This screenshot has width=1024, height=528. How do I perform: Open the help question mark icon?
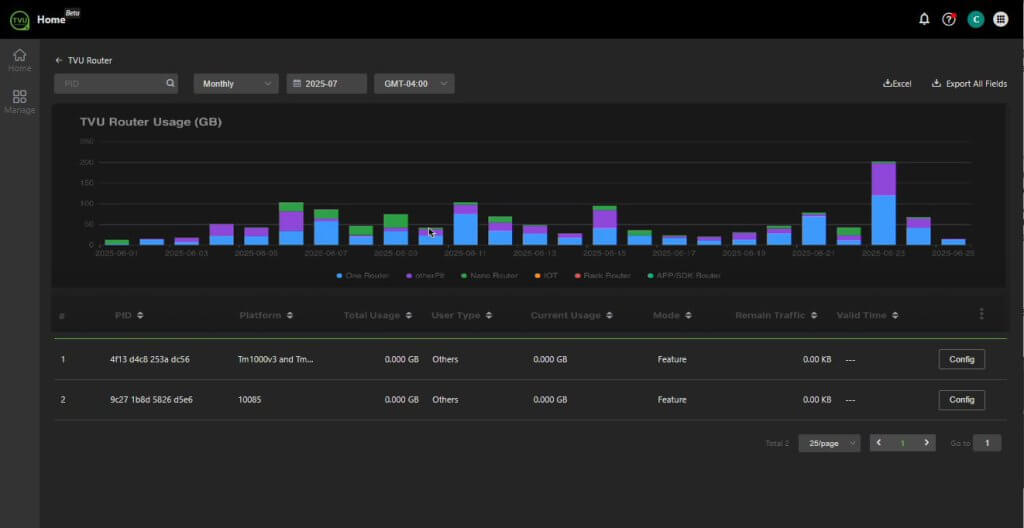pos(949,19)
